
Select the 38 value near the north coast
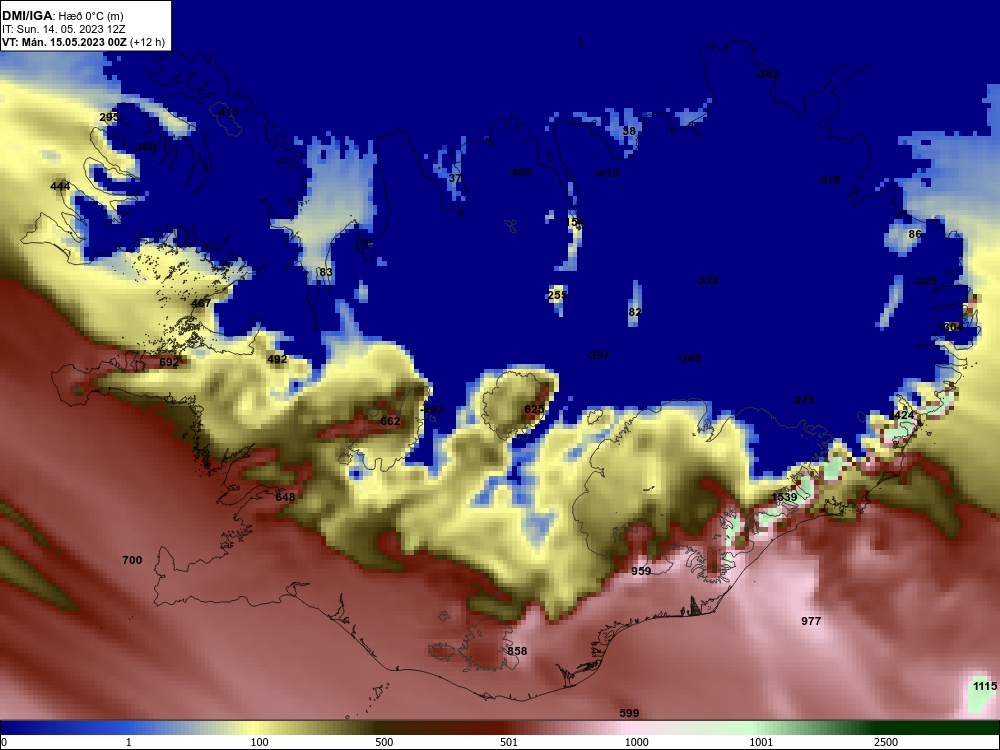(629, 131)
